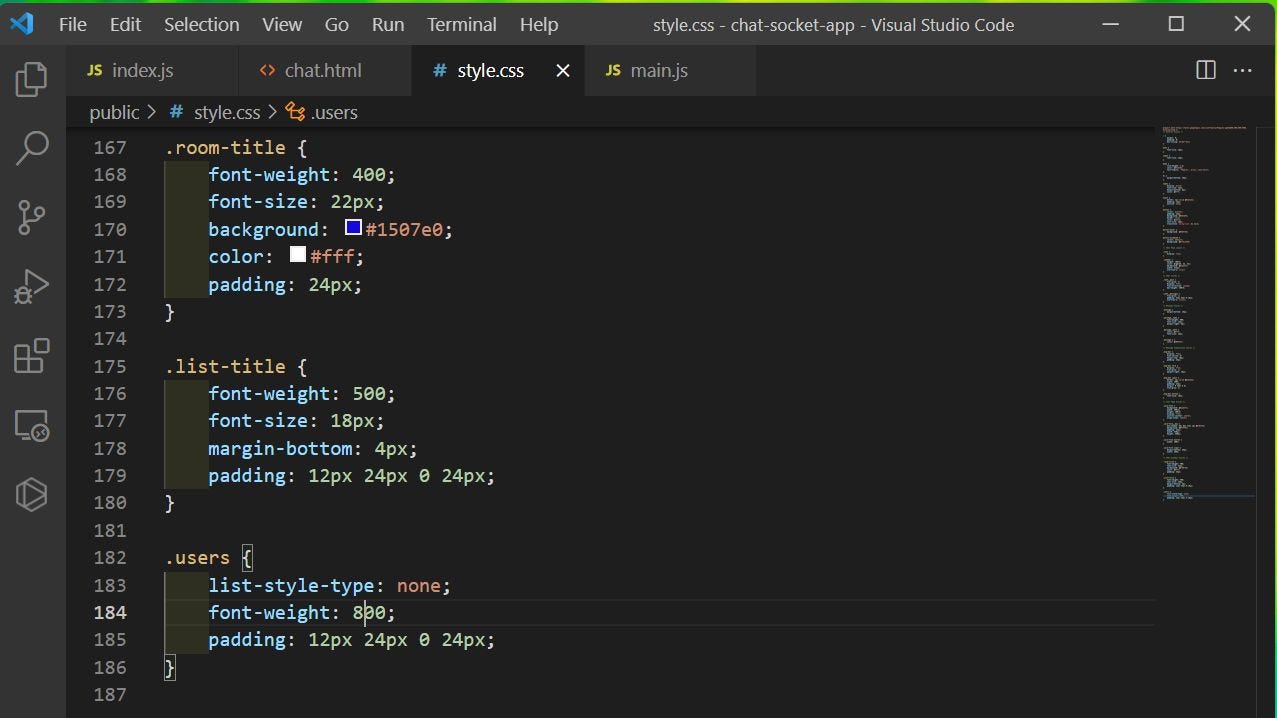Click the public breadcrumb folder
Screen dimensions: 1277x718
tap(114, 112)
